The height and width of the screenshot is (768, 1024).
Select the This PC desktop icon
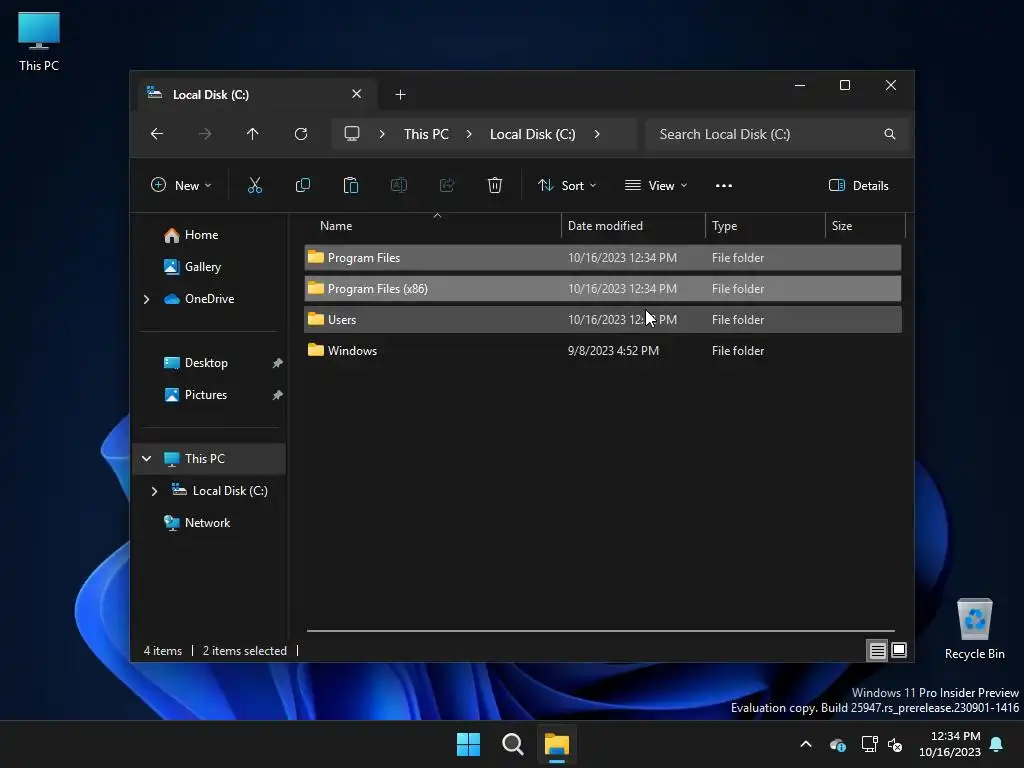pos(39,41)
